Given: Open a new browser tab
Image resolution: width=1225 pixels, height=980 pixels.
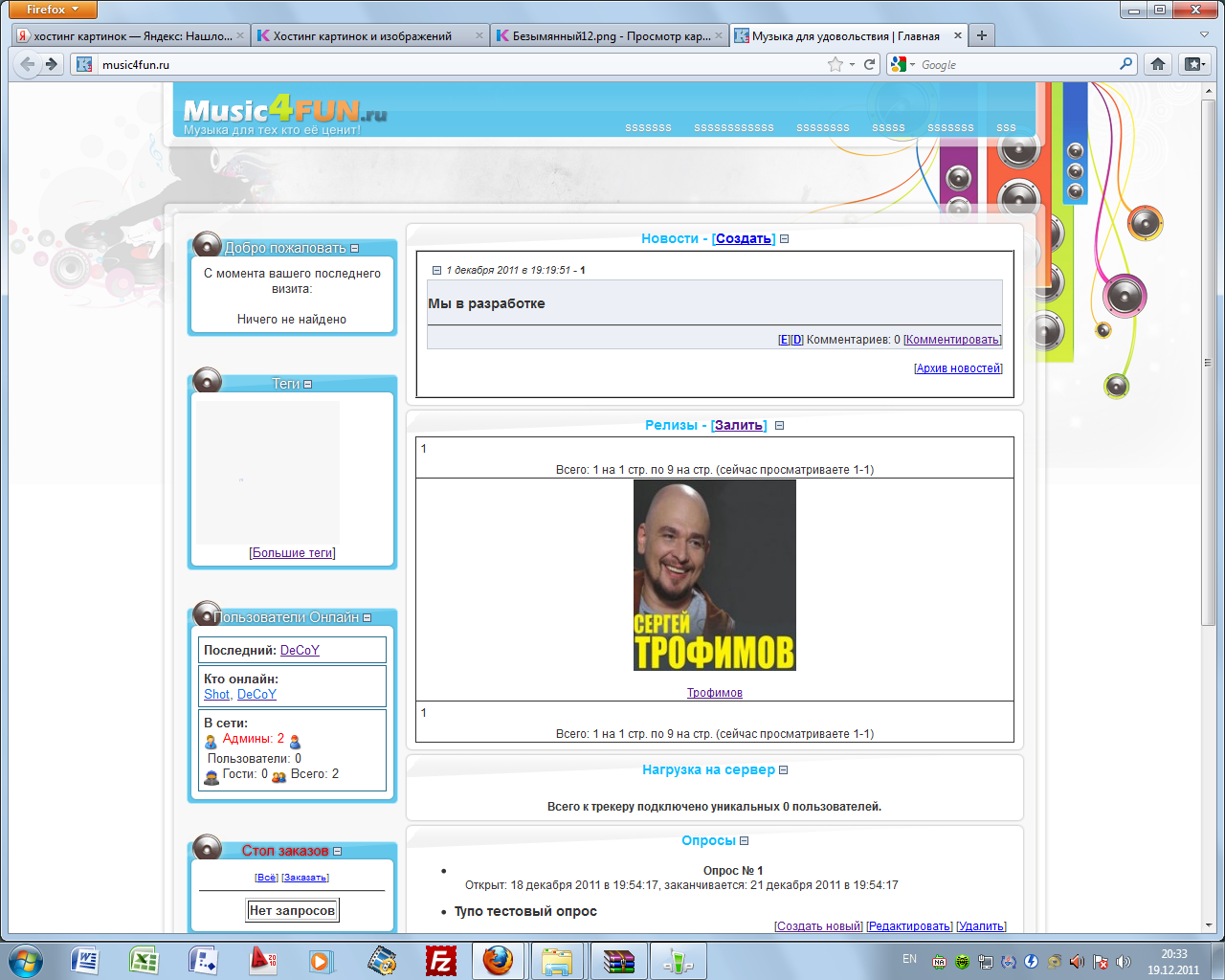Looking at the screenshot, I should [x=981, y=36].
